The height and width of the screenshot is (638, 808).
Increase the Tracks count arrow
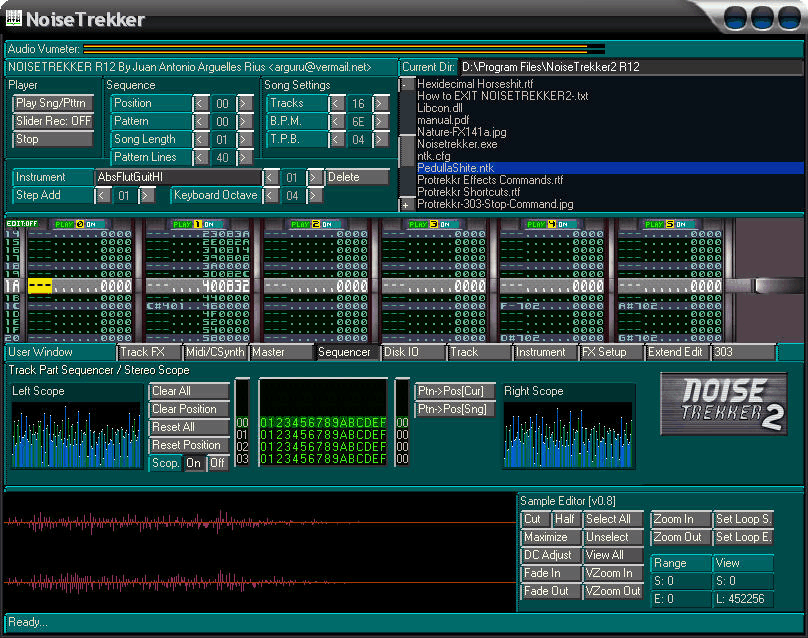pos(381,104)
